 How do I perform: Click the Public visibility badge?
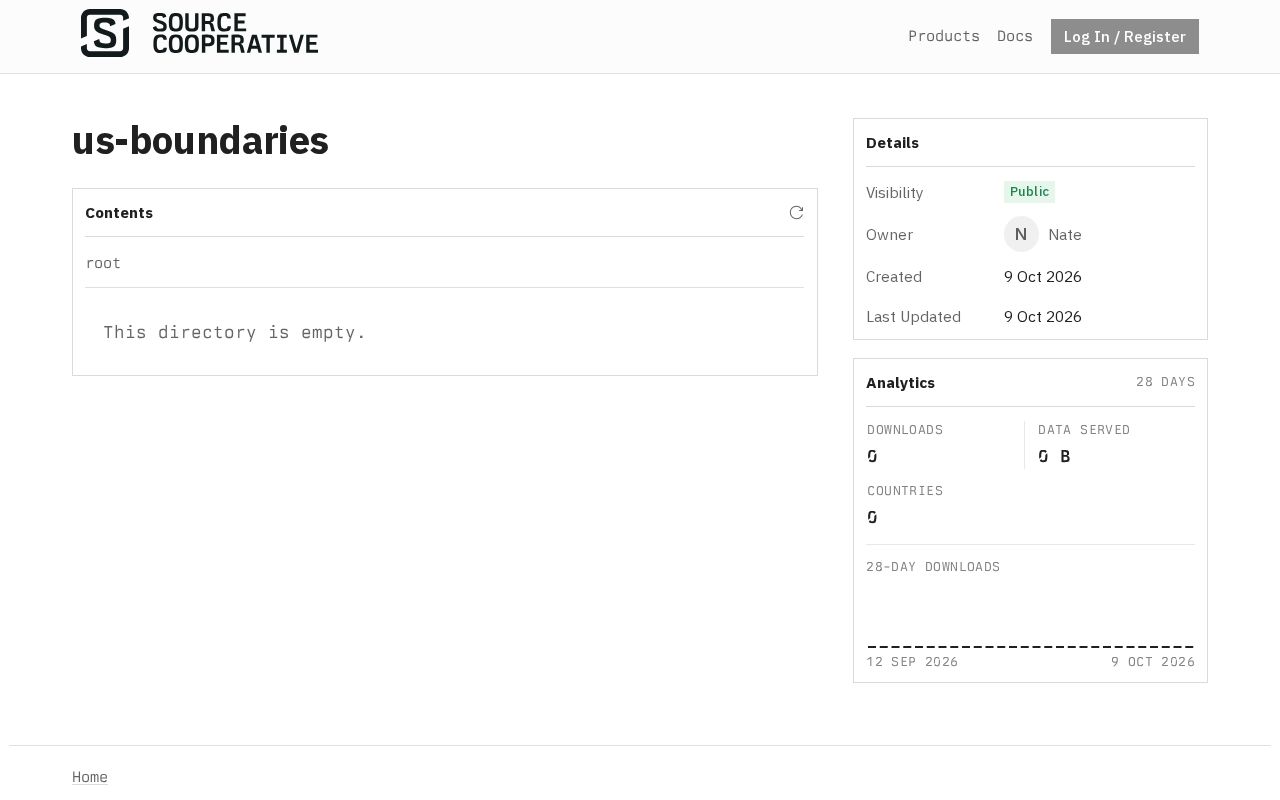click(1029, 192)
